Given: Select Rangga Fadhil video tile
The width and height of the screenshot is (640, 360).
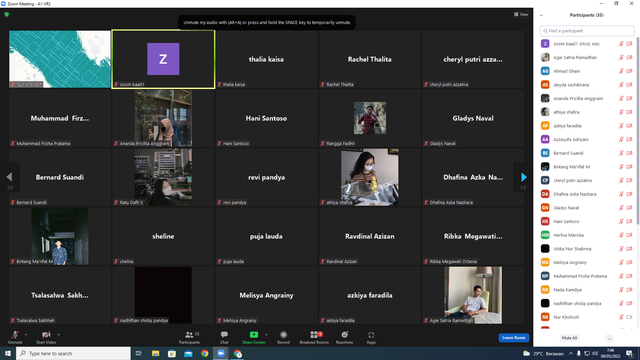Looking at the screenshot, I should pyautogui.click(x=369, y=118).
